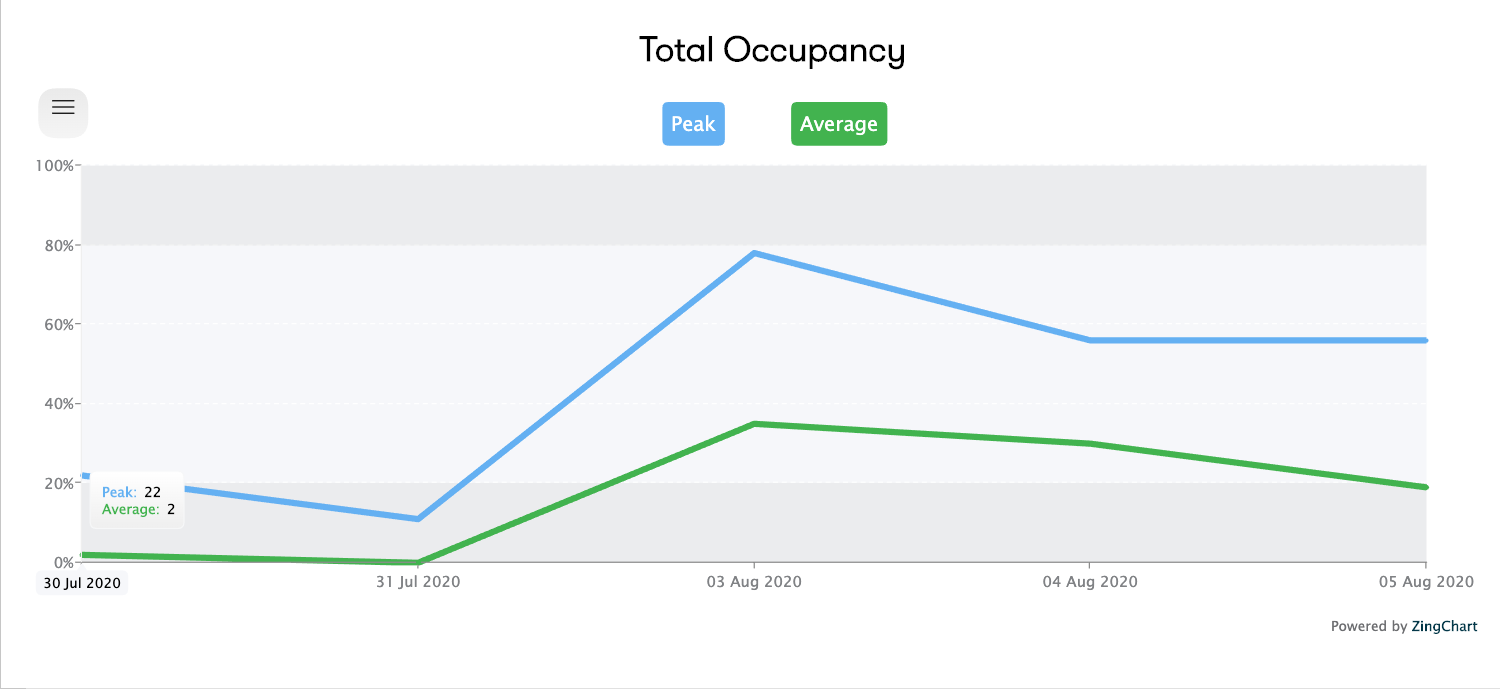Click Peak line point at 03 Aug 2020
The image size is (1500, 689).
click(754, 253)
